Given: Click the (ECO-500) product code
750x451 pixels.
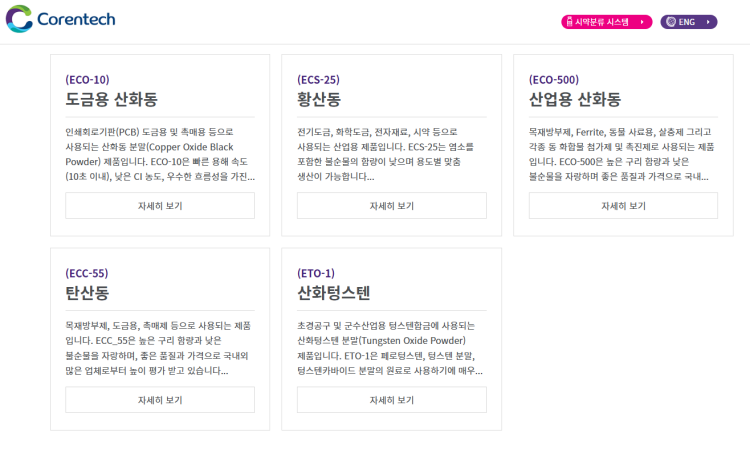Looking at the screenshot, I should click(554, 80).
